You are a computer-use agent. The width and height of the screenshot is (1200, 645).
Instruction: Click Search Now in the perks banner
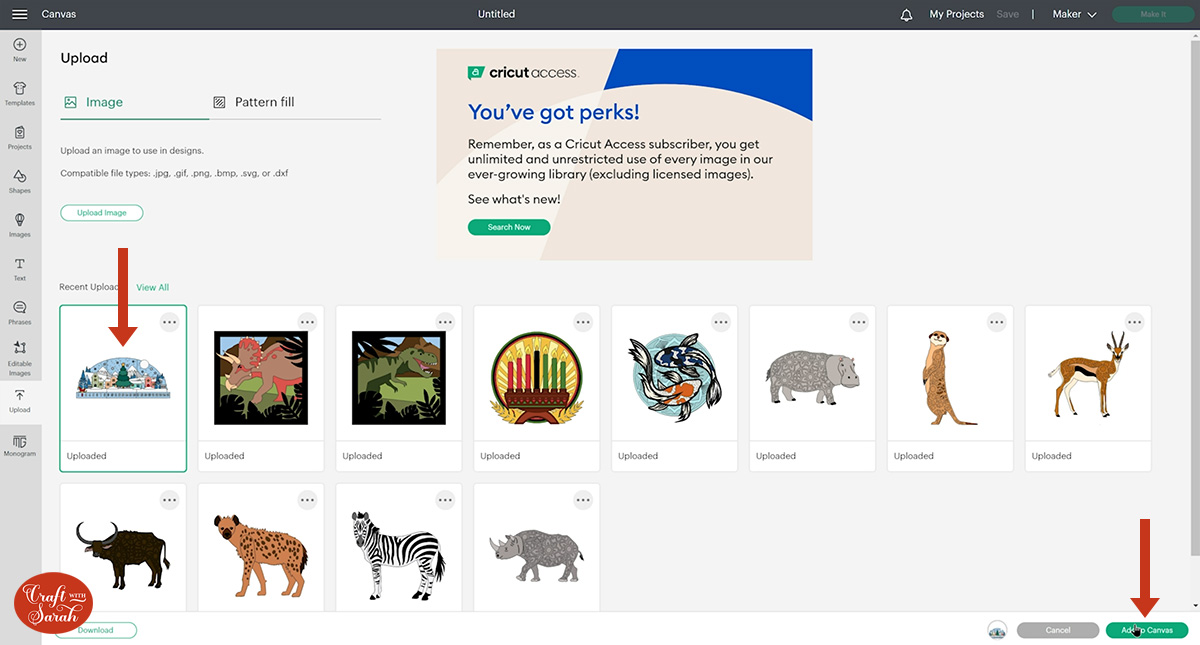point(509,227)
